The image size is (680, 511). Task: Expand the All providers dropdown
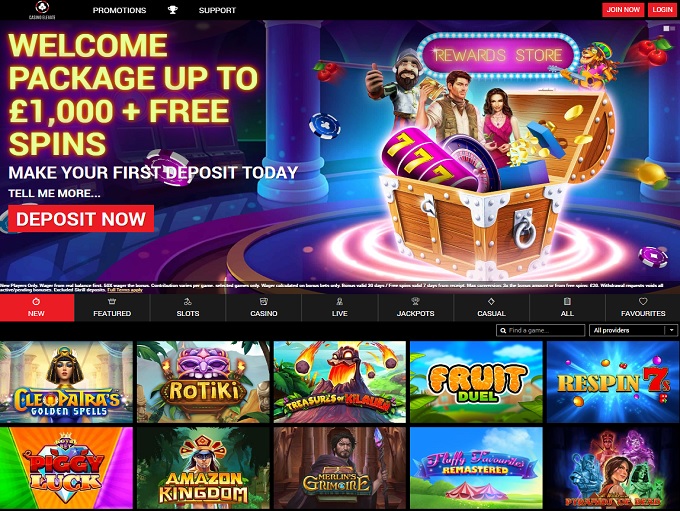click(x=633, y=331)
